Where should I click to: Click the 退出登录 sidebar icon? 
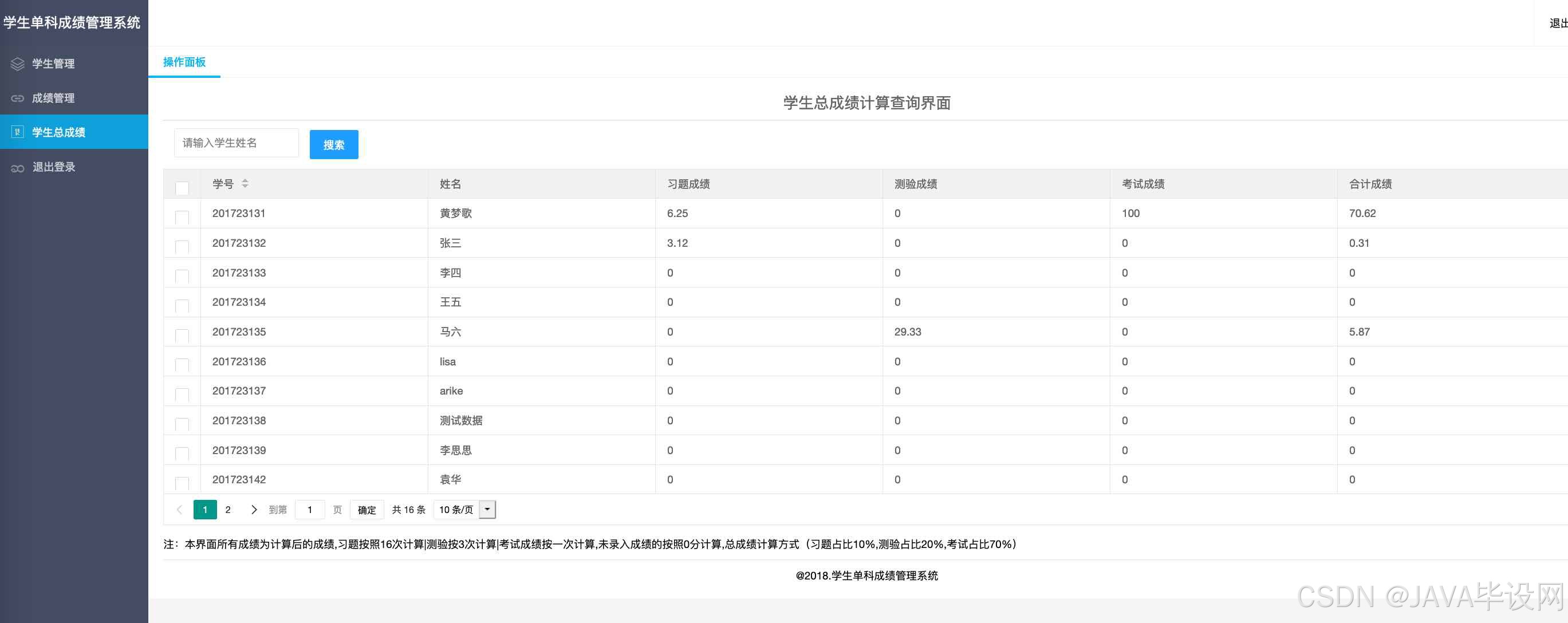[18, 167]
